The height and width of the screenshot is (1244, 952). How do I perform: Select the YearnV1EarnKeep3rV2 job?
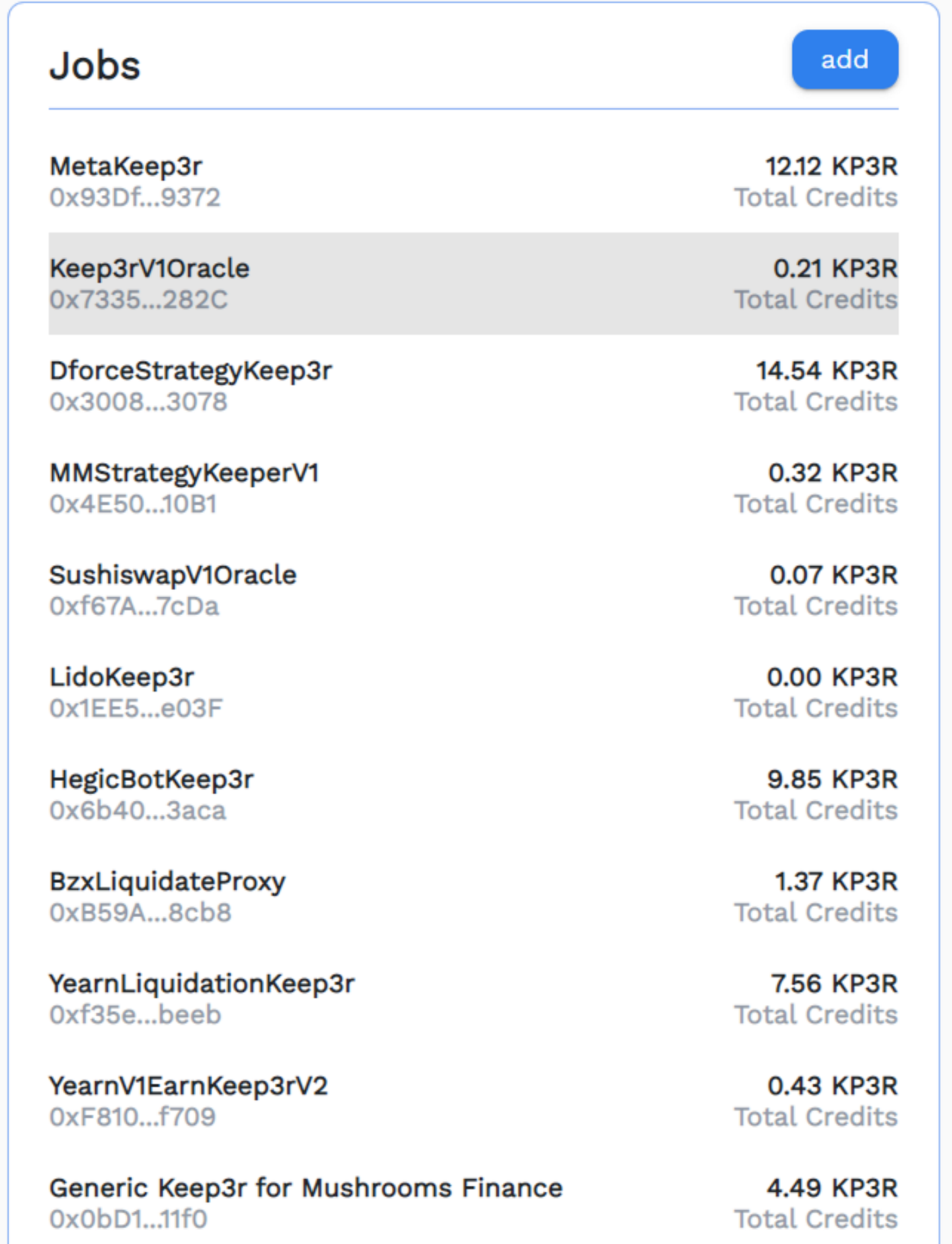point(473,1100)
